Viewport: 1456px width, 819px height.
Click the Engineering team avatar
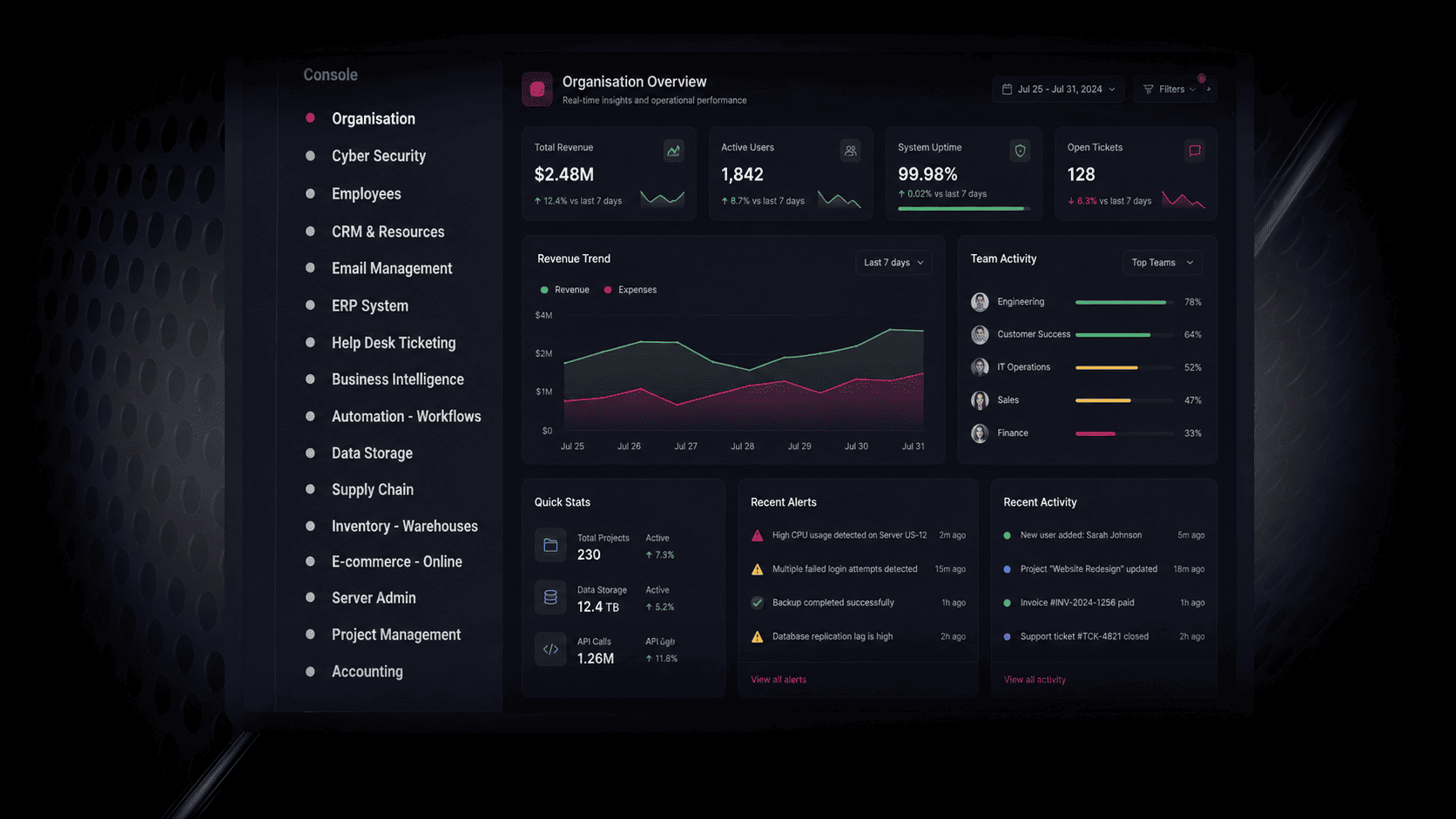point(980,302)
